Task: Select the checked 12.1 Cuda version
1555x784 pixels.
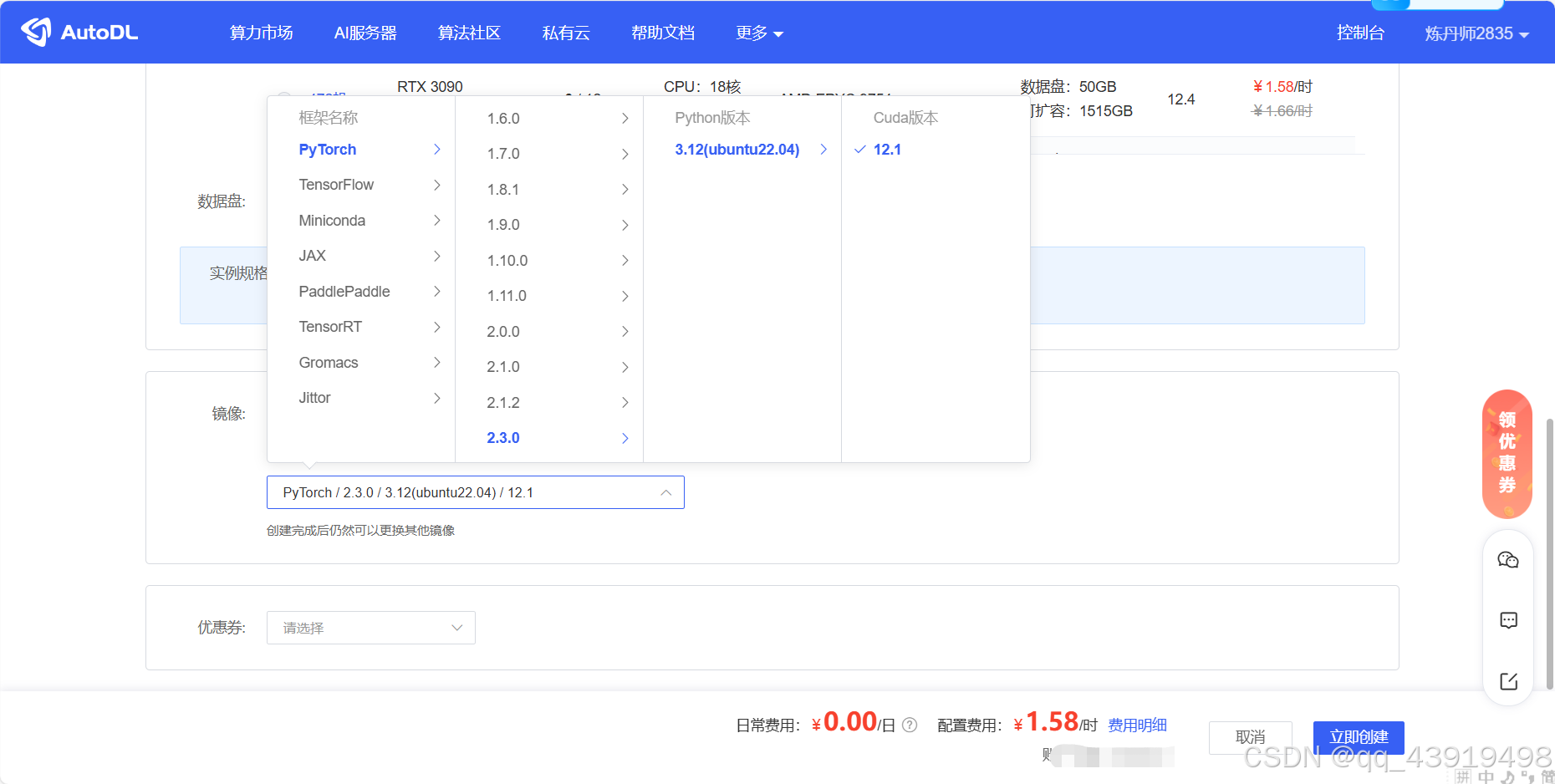Action: tap(936, 150)
